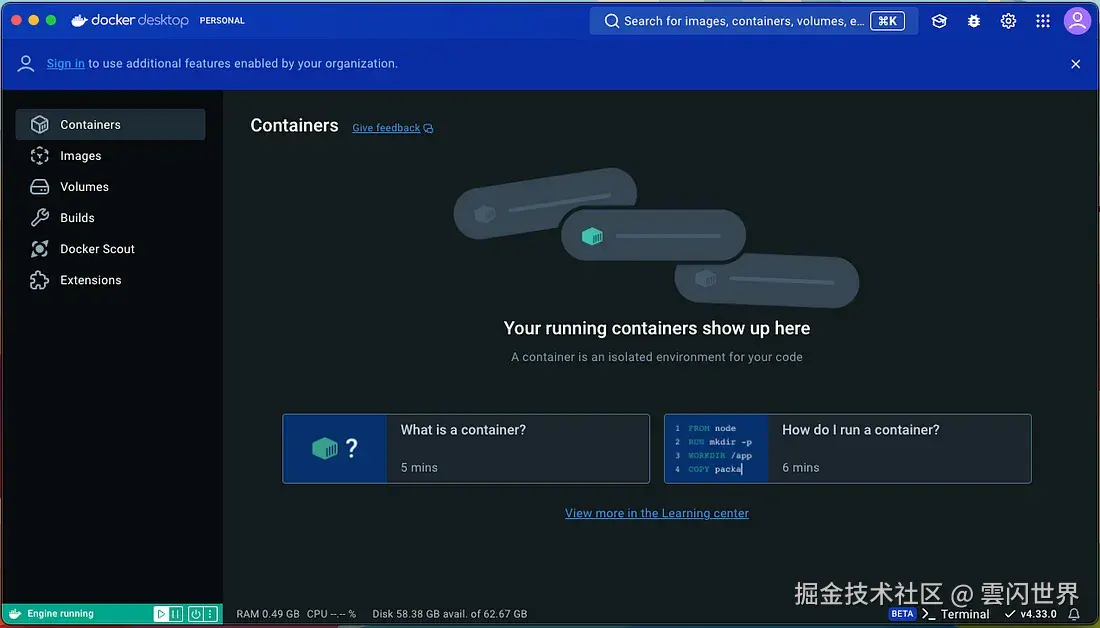Click the search magnifier icon
The height and width of the screenshot is (628, 1100).
[x=612, y=21]
